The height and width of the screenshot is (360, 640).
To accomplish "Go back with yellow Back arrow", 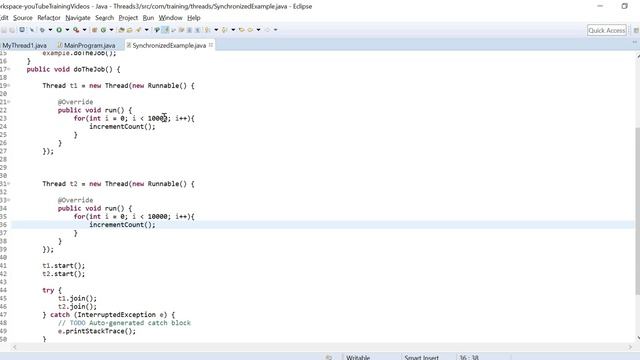I will pos(242,30).
